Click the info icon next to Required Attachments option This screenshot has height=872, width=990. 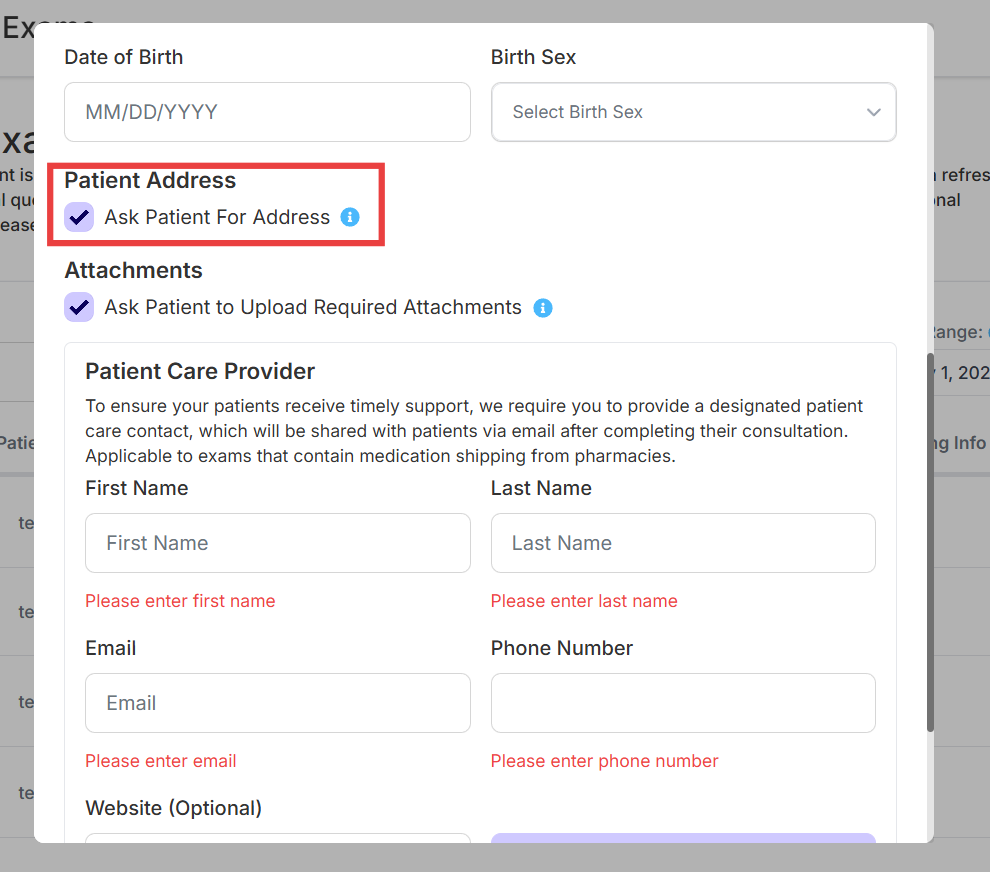(x=543, y=307)
